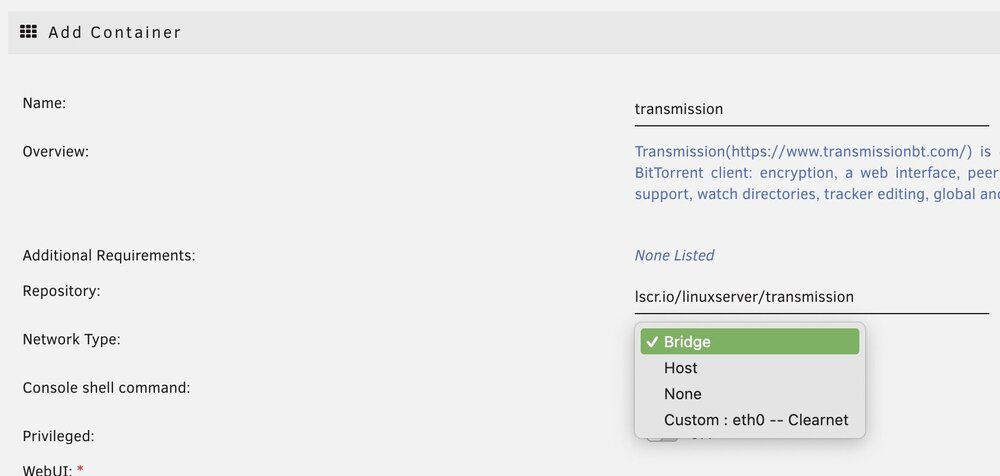Select Custom : eth0 -- Clearnet network
The height and width of the screenshot is (476, 1000).
[x=749, y=420]
